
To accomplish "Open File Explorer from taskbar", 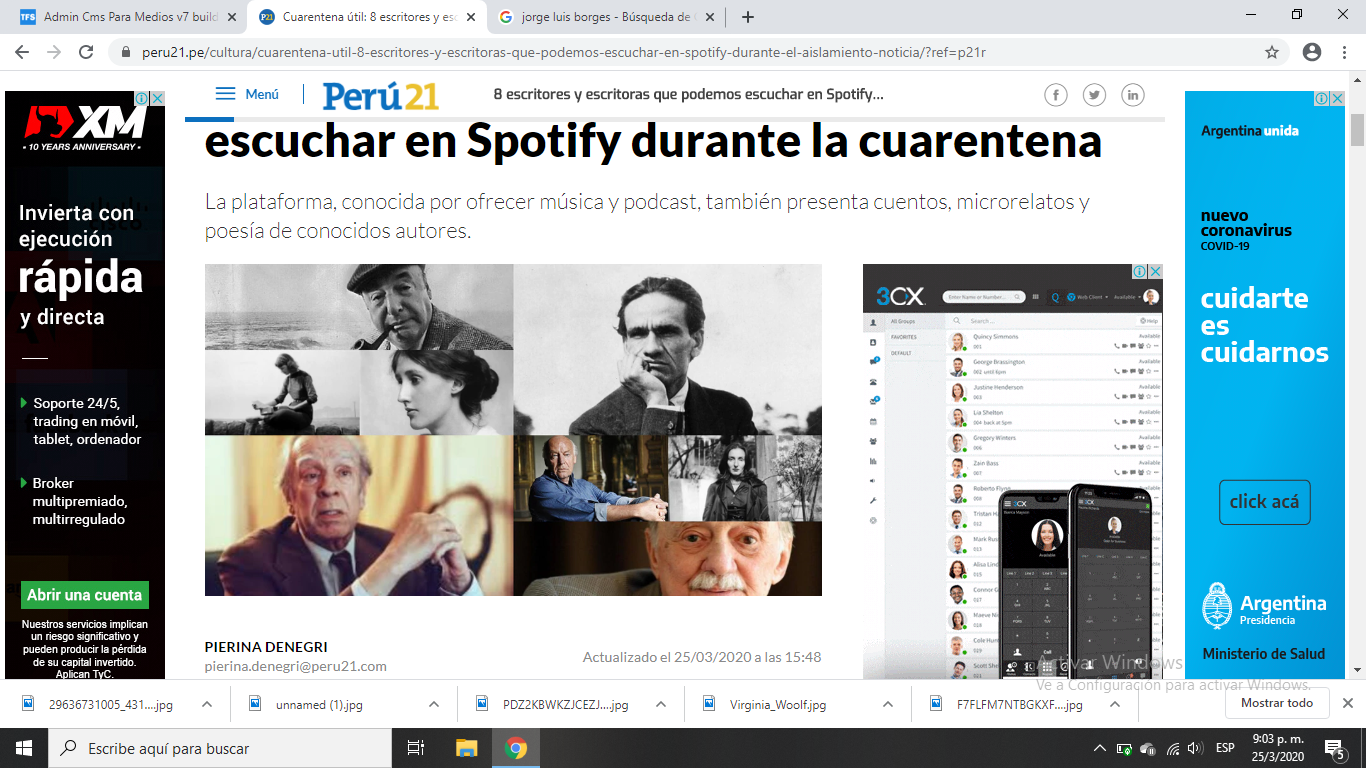I will (x=467, y=748).
